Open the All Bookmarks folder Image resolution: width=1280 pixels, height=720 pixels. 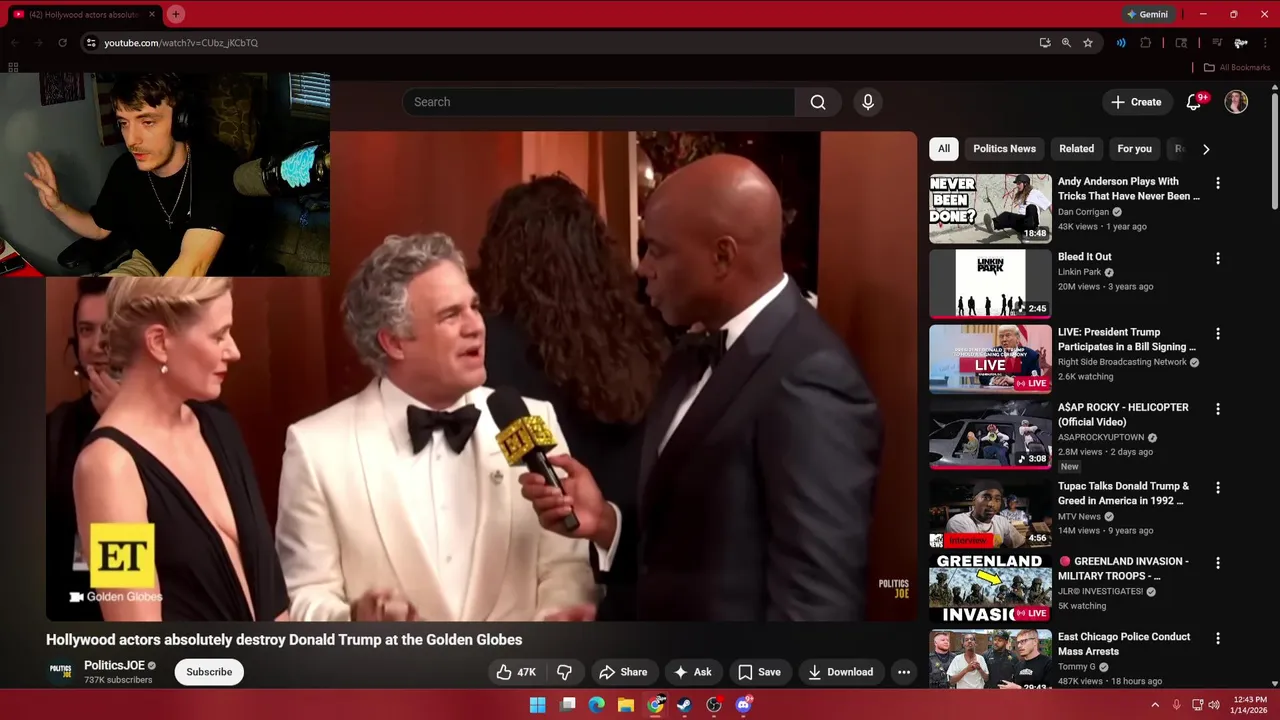pos(1236,67)
